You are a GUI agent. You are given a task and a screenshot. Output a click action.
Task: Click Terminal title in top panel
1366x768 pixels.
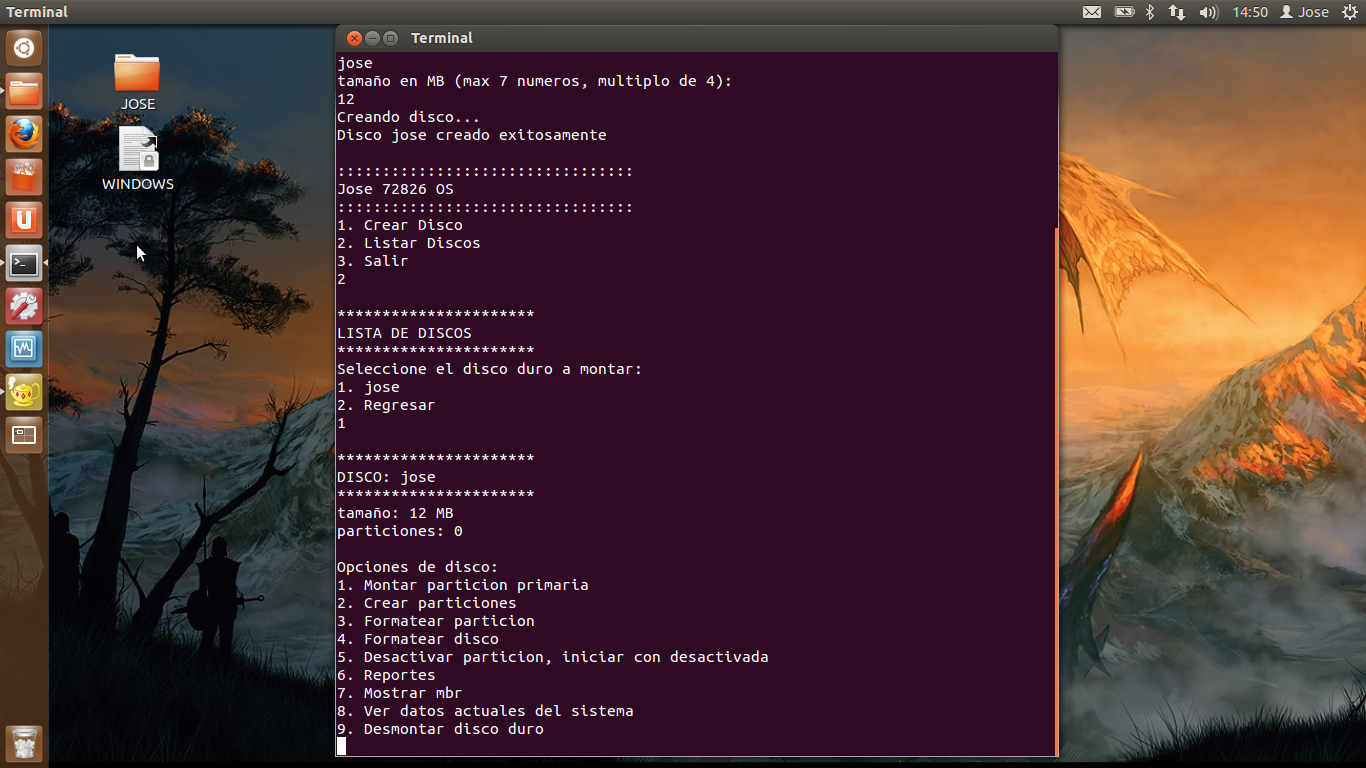pos(37,12)
